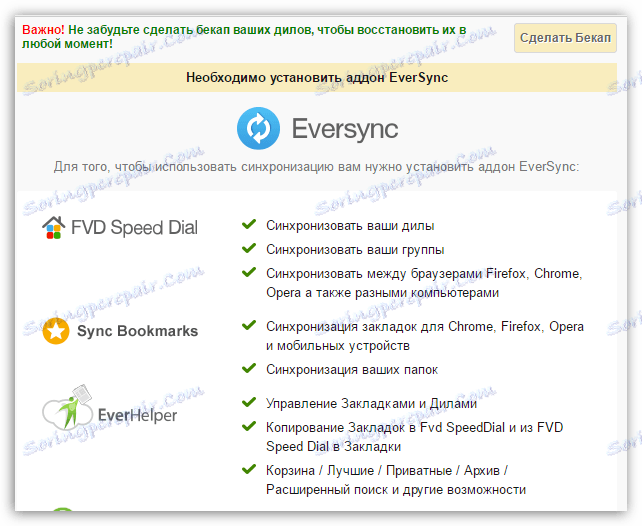Image resolution: width=642 pixels, height=526 pixels.
Task: Click checkmark beside "Синхронизация закладок для Chrome"
Action: coord(249,325)
